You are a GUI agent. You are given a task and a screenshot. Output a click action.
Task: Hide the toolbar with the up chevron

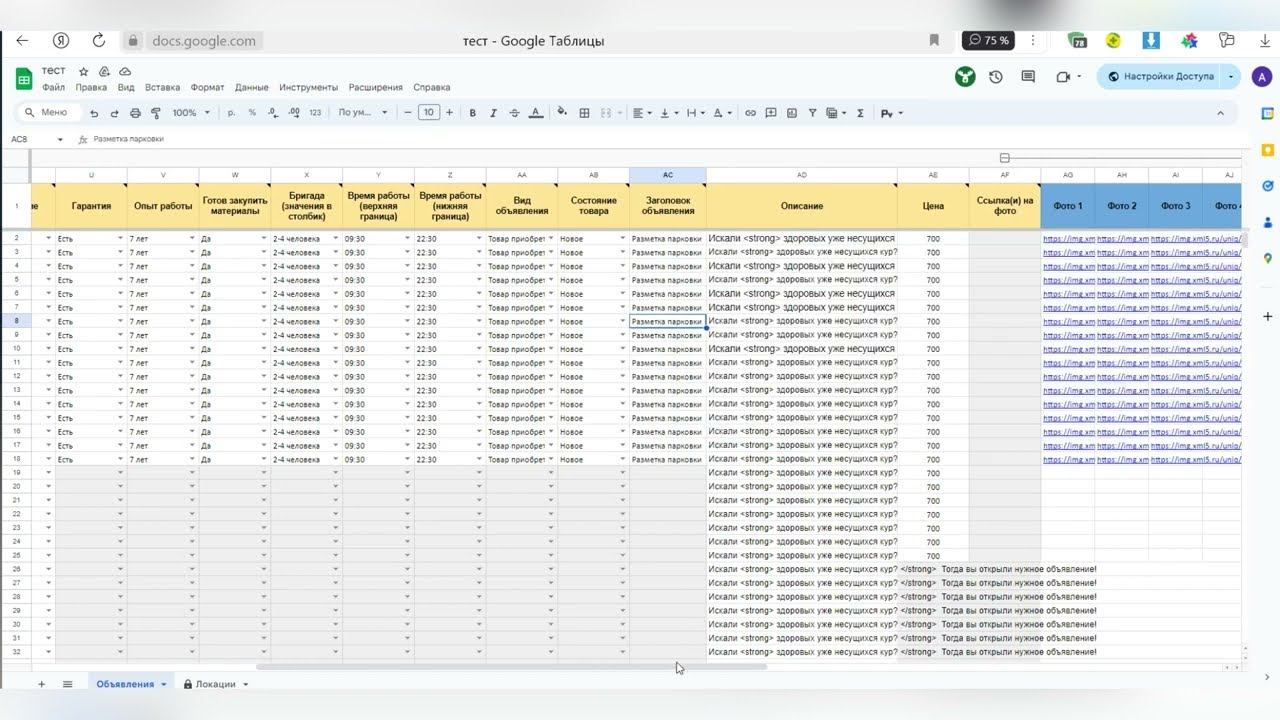pyautogui.click(x=1220, y=113)
